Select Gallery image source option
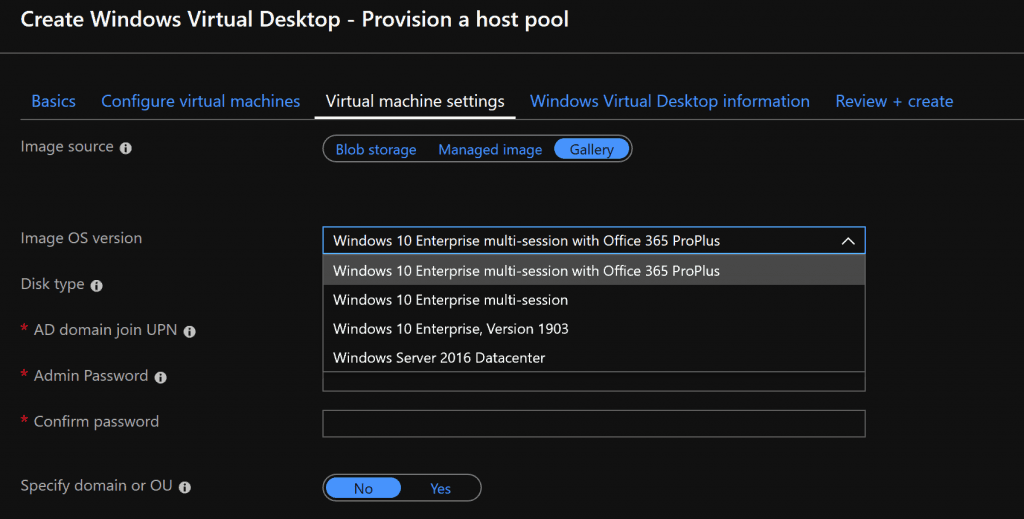1024x519 pixels. click(592, 149)
